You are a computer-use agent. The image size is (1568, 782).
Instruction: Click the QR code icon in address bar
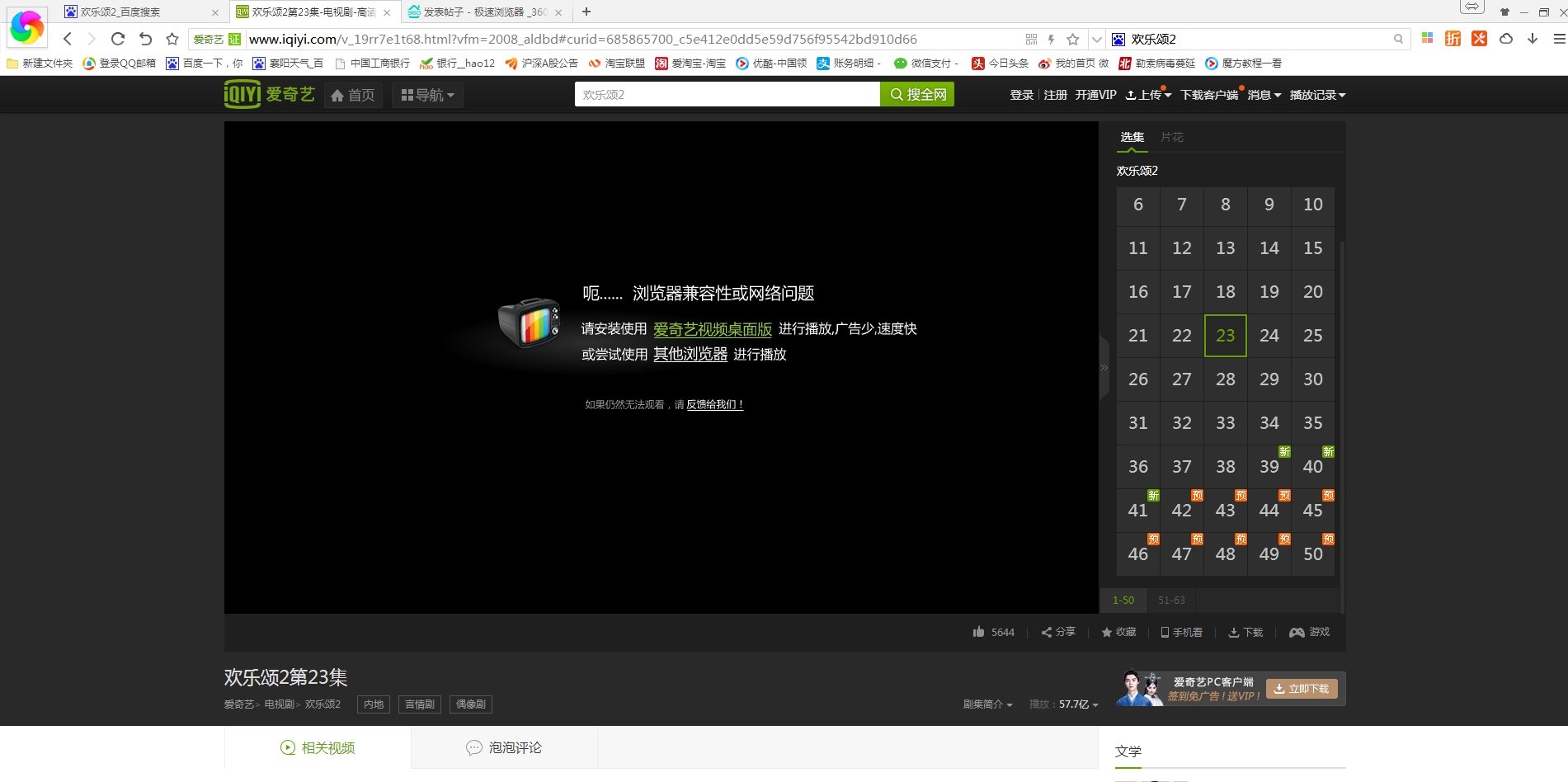(1031, 39)
